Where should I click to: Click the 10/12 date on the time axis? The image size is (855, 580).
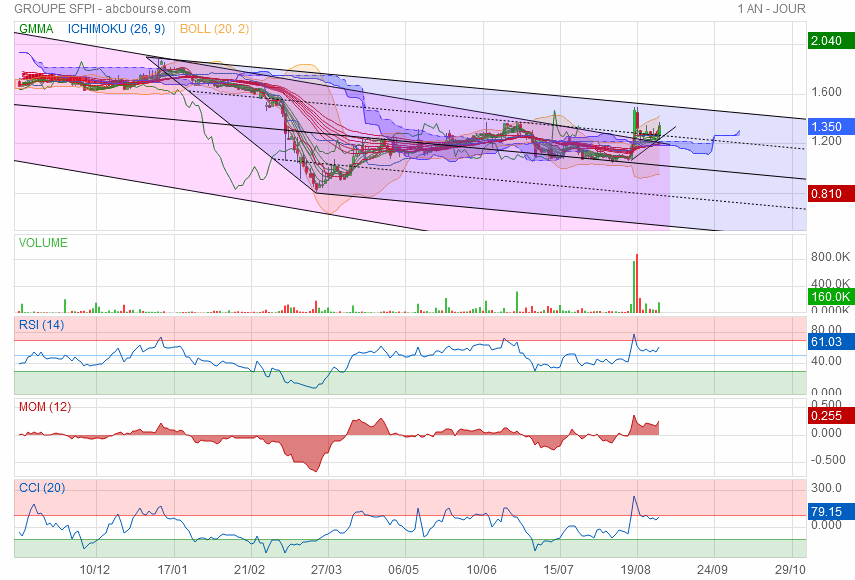point(95,570)
